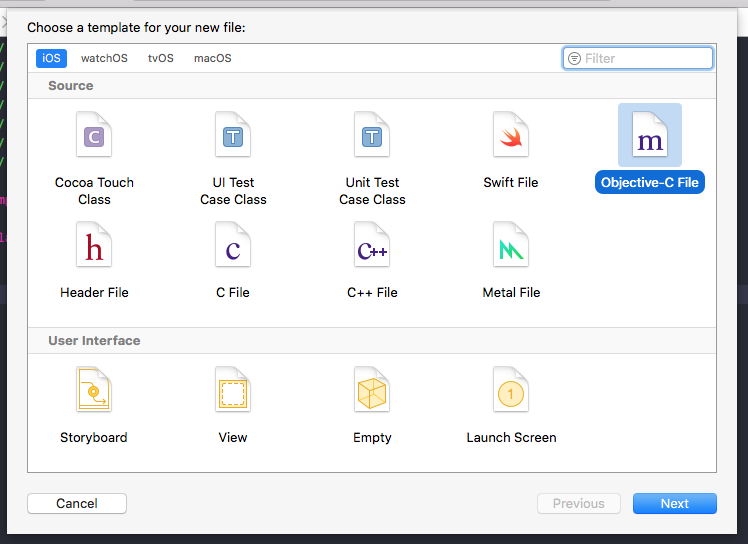Open the tvOS platform tab
This screenshot has height=544, width=748.
click(x=161, y=58)
